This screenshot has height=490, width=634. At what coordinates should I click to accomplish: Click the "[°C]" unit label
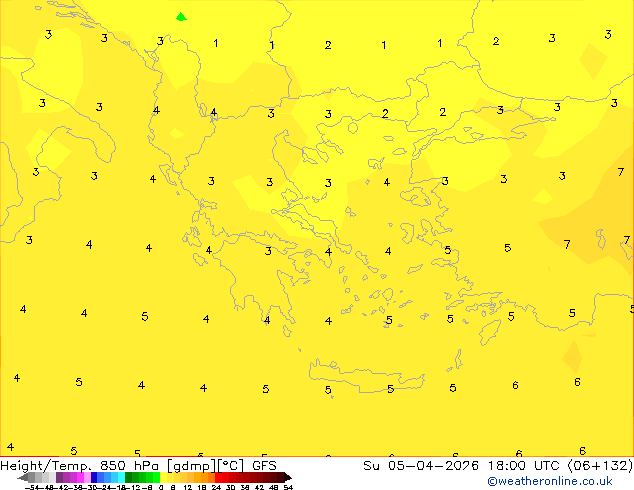[231, 466]
